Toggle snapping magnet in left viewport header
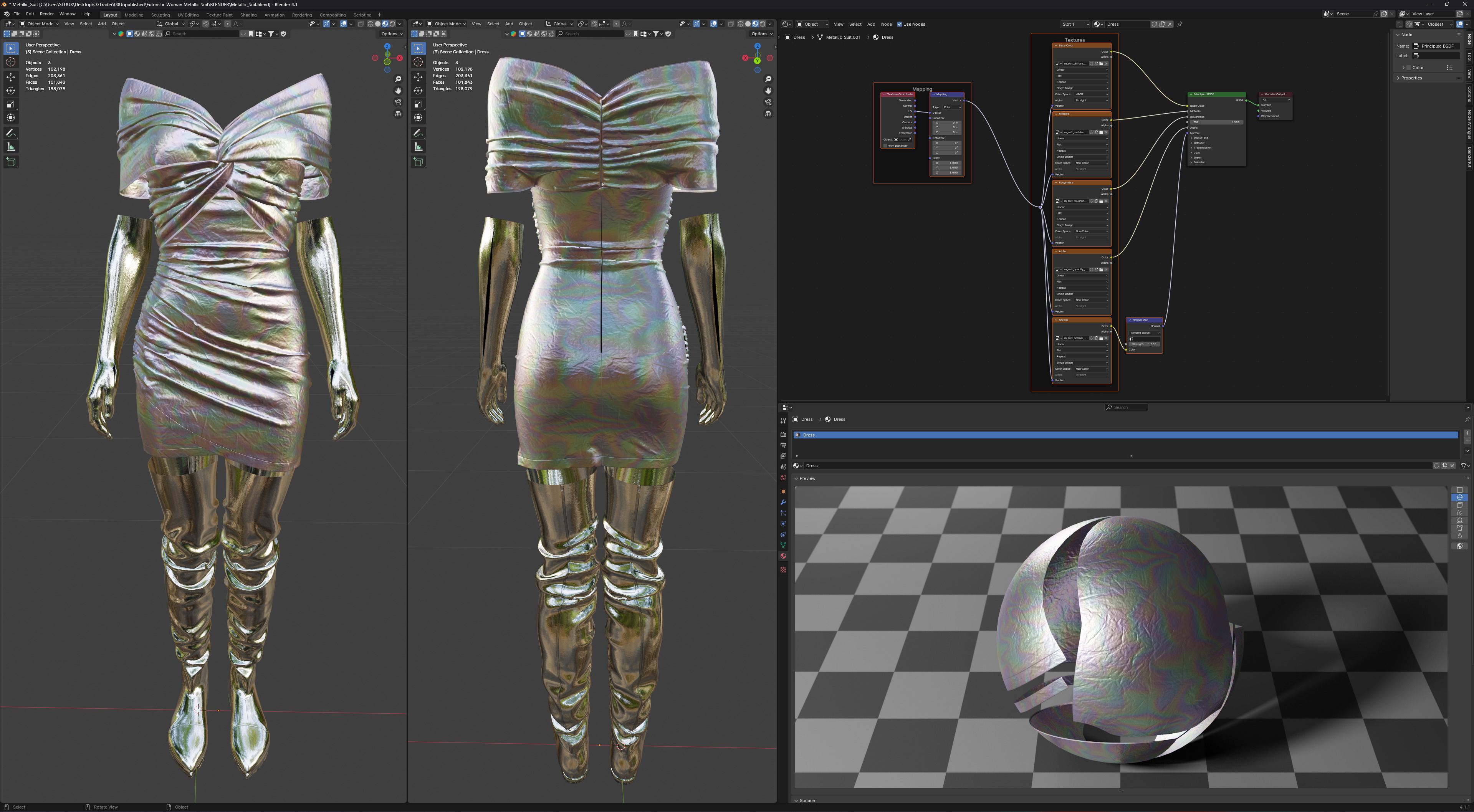Viewport: 1474px width, 812px height. pyautogui.click(x=206, y=24)
